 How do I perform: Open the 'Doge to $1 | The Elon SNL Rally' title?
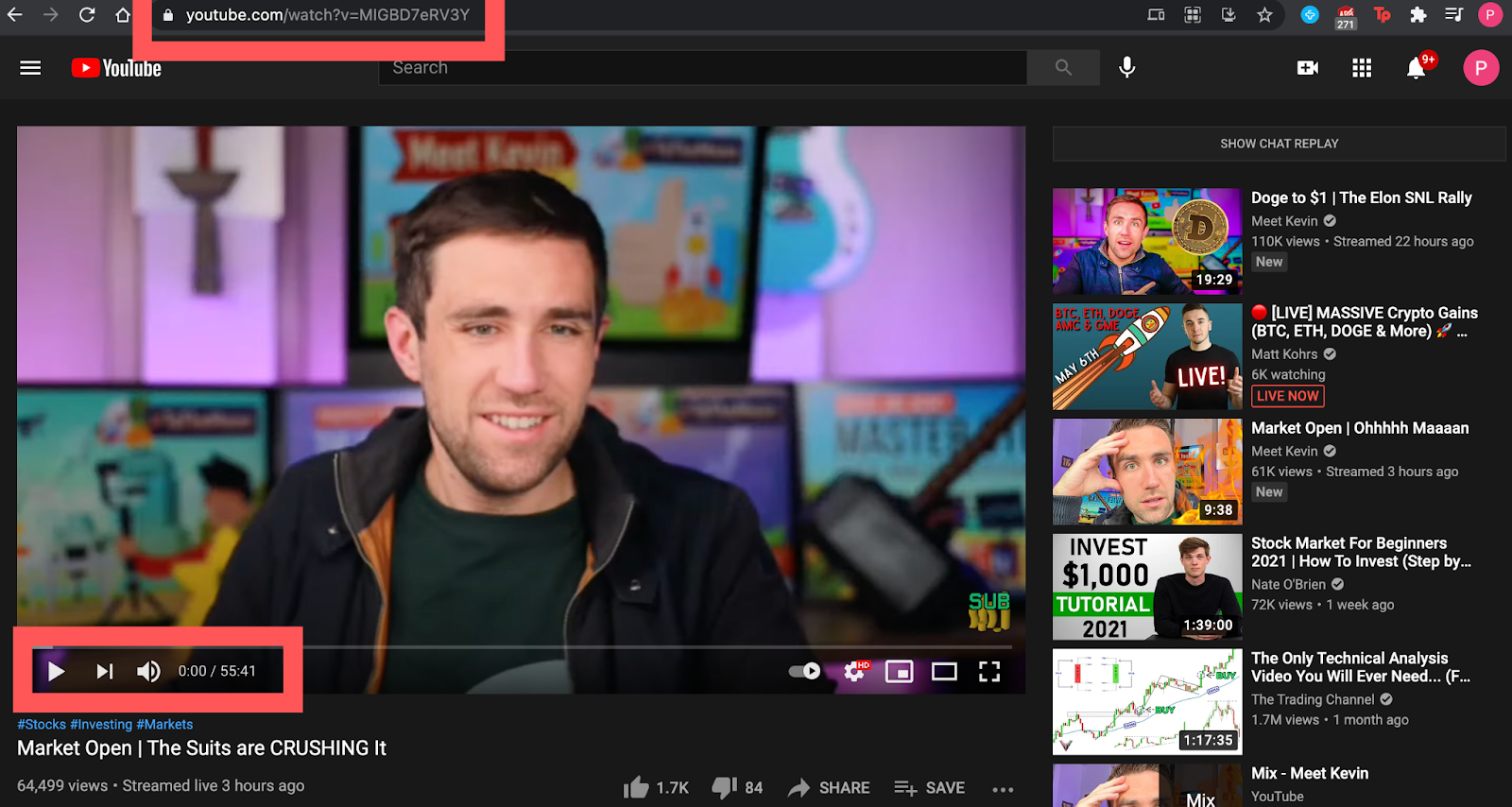point(1362,197)
